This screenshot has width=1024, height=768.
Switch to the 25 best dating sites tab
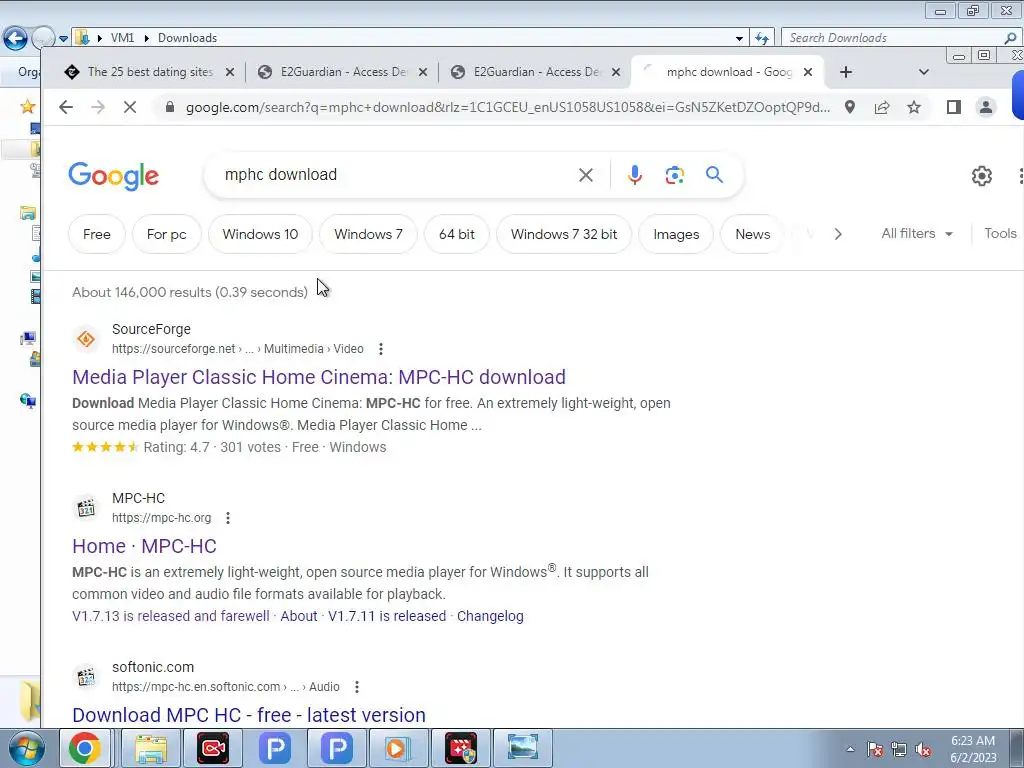150,72
